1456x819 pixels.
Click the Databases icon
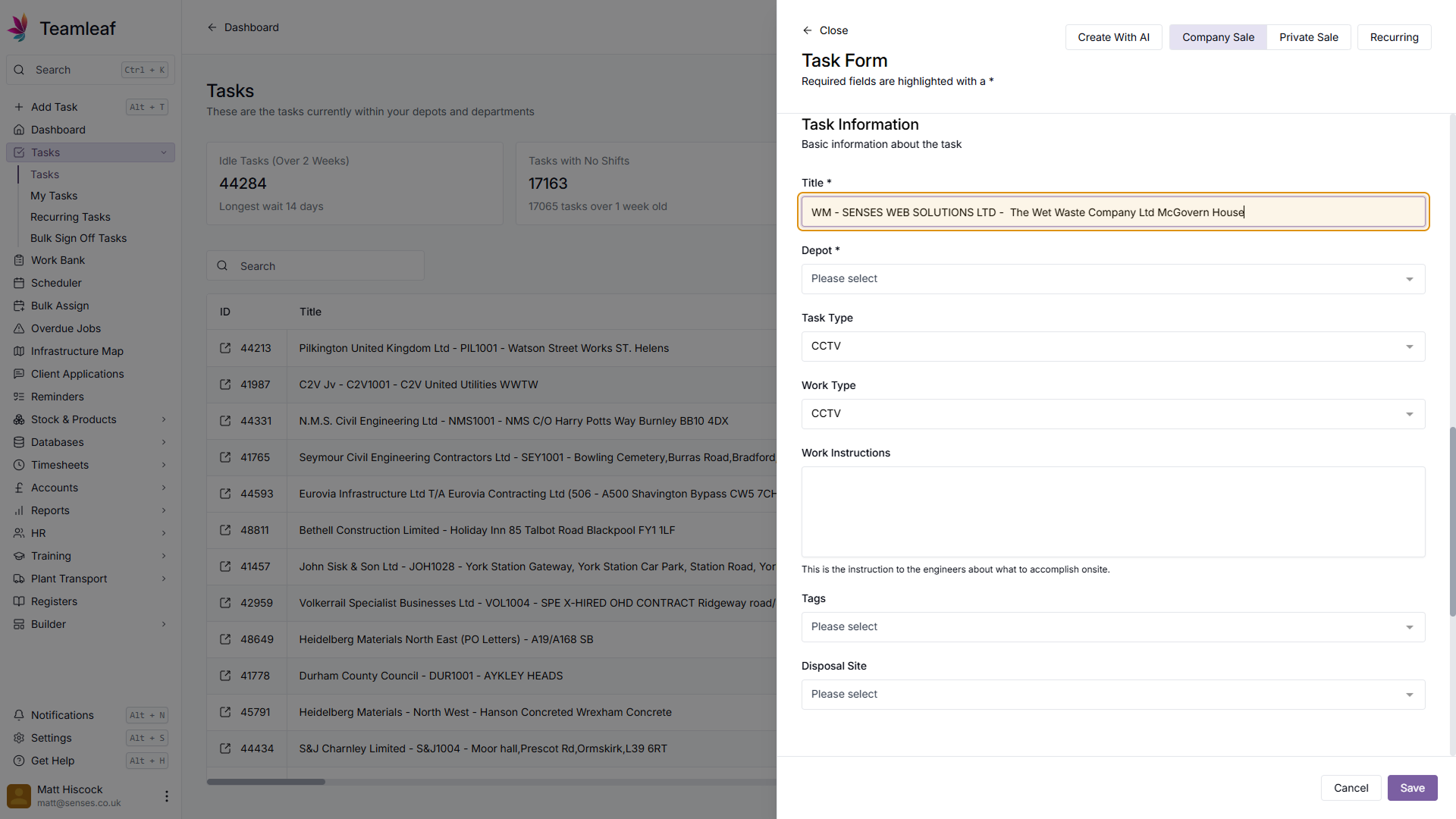click(x=19, y=442)
